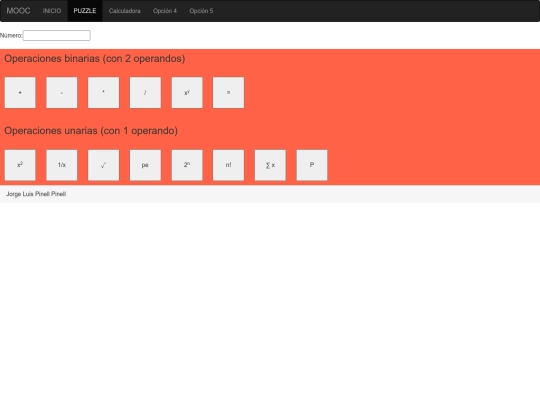Click the multiplication (*) button
The width and height of the screenshot is (540, 405).
tap(103, 93)
